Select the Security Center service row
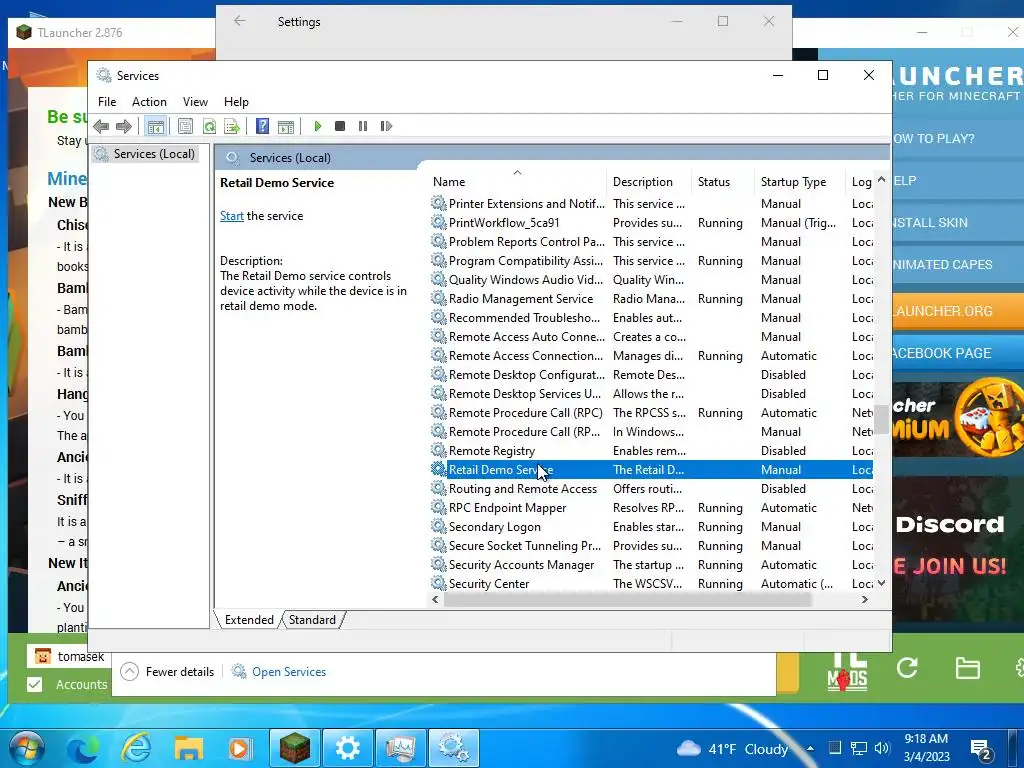The image size is (1024, 768). click(651, 583)
